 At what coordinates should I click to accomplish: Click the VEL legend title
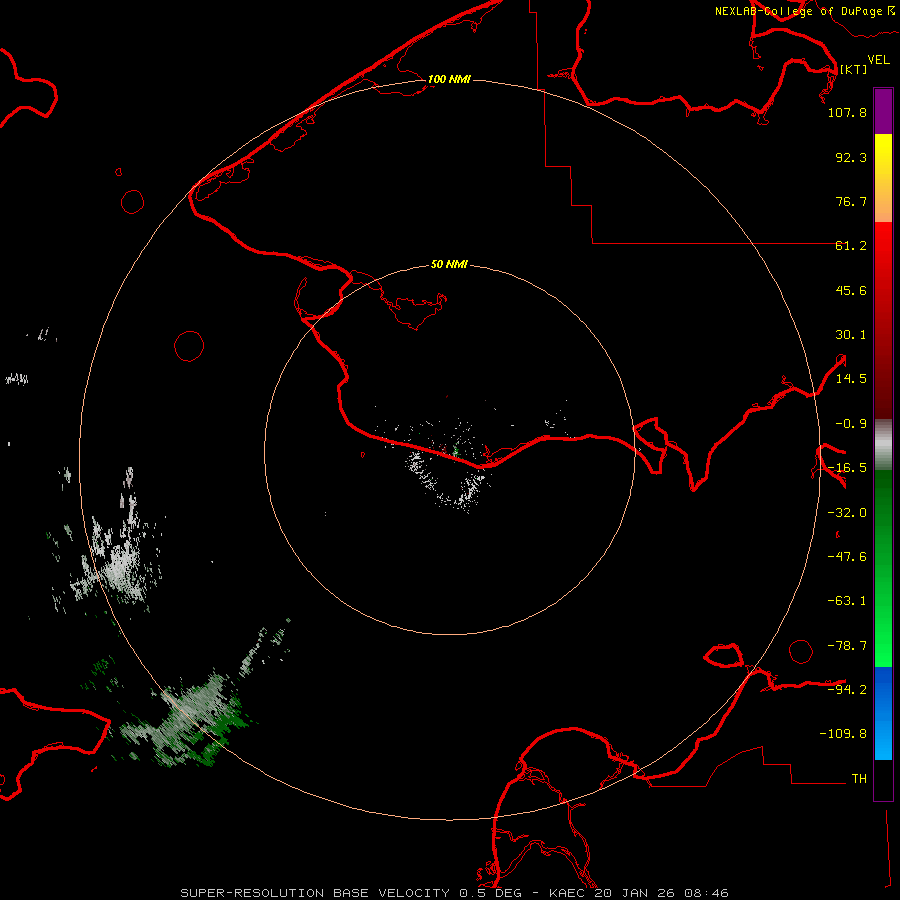point(878,60)
